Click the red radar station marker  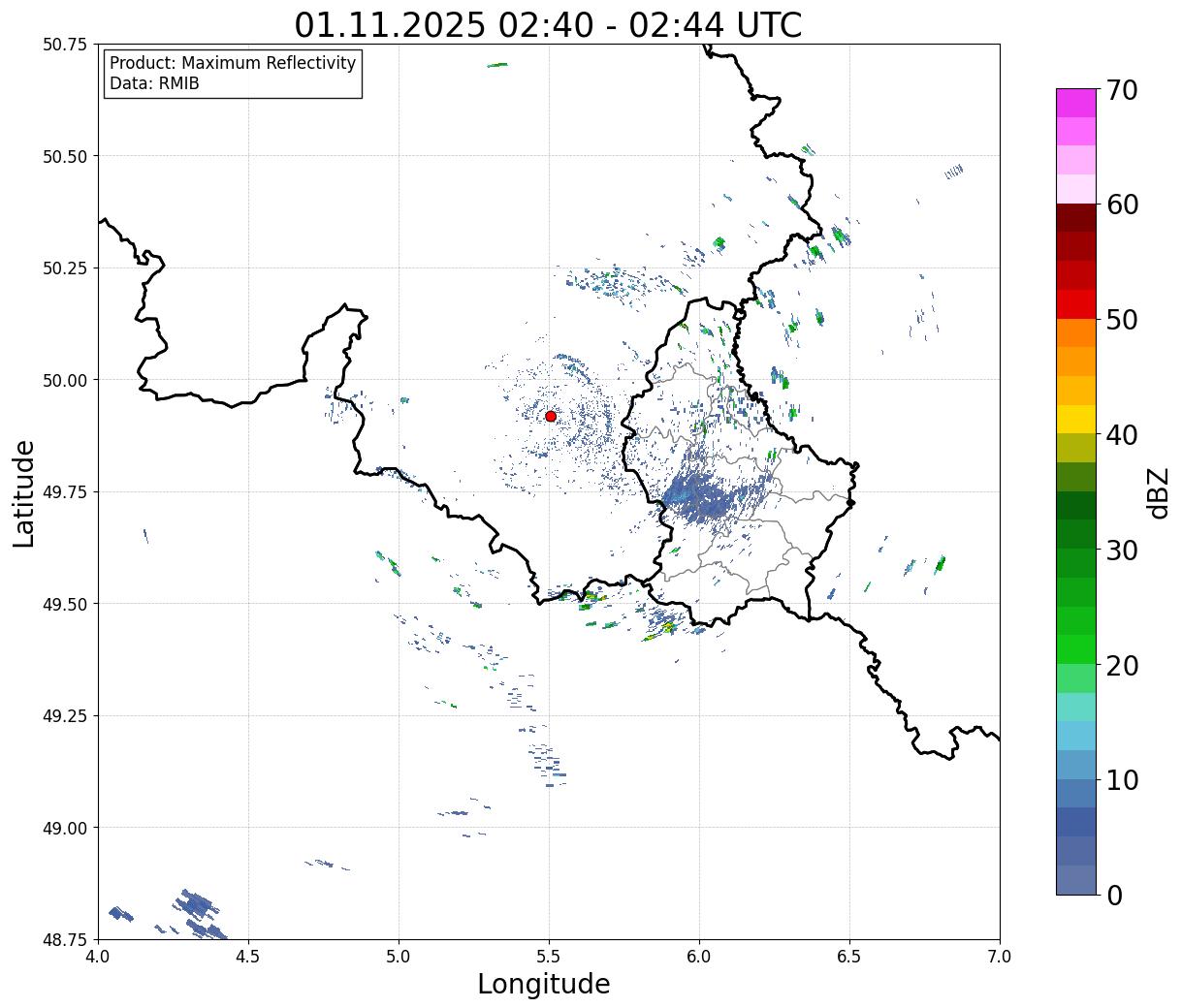click(x=551, y=416)
